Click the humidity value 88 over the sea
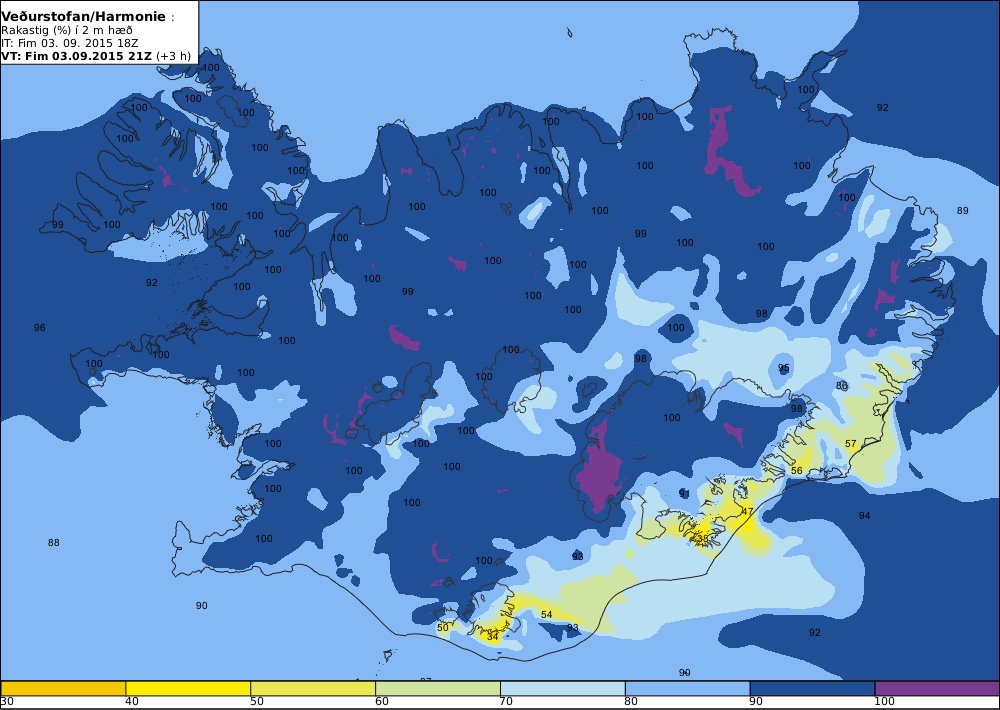The image size is (1000, 710). click(54, 543)
